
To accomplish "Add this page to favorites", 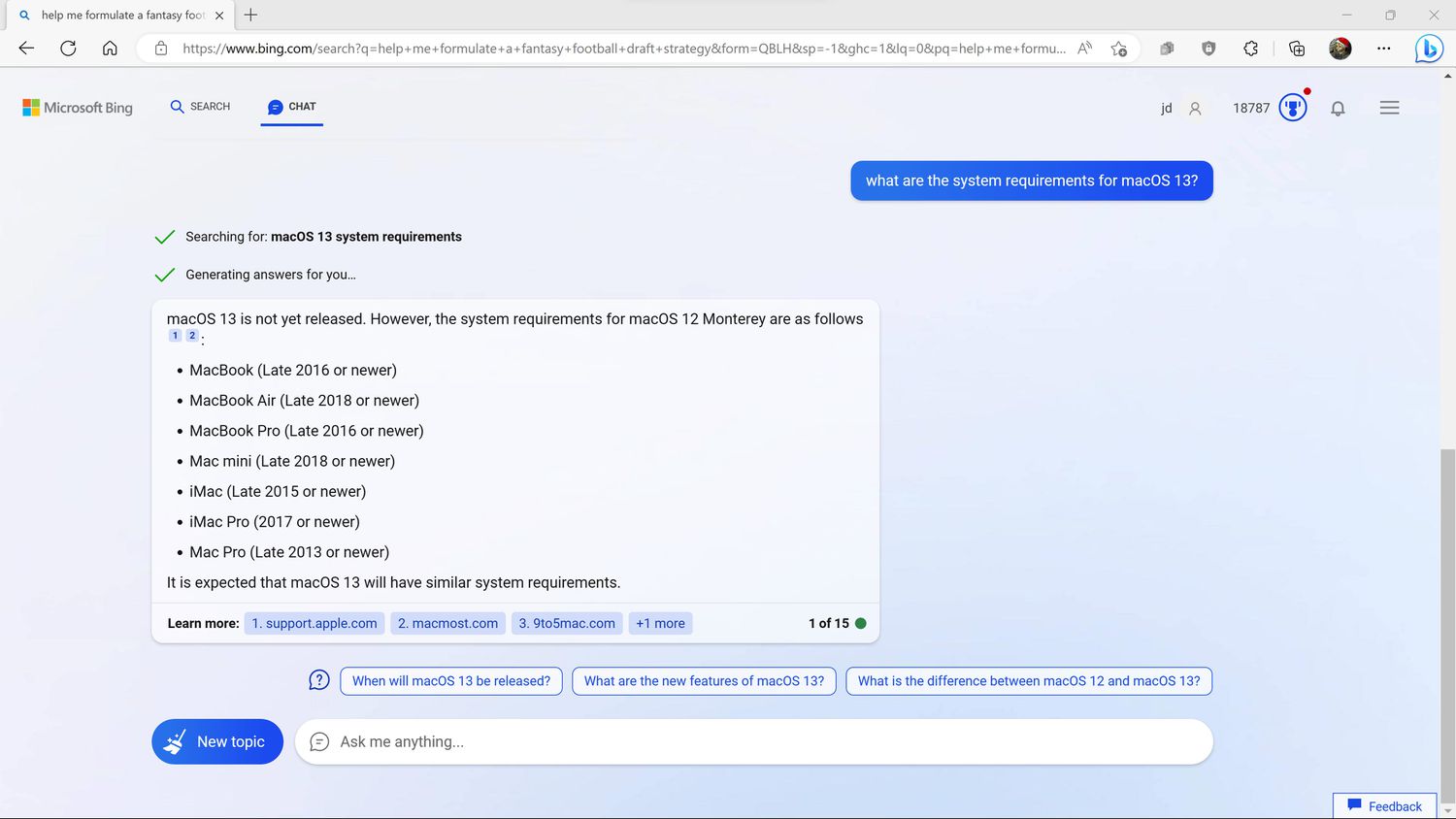I will tap(1118, 49).
